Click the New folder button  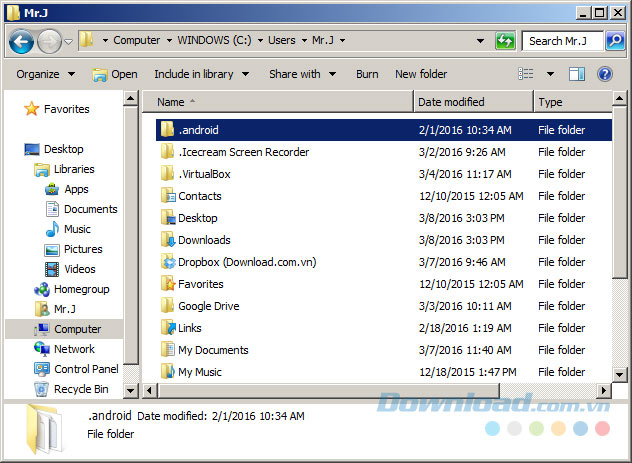click(421, 74)
